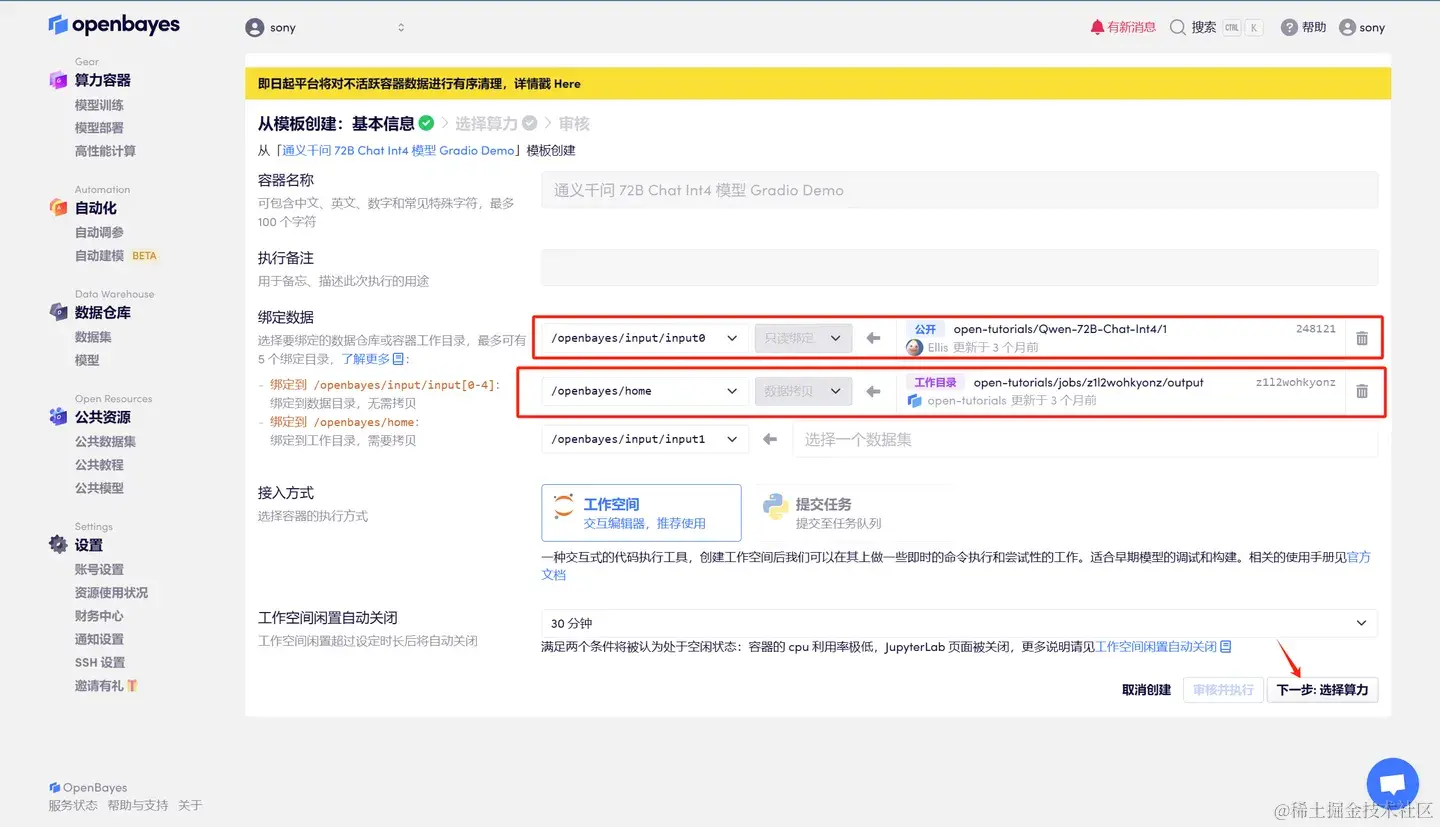
Task: Click the 自动化 section icon in sidebar
Action: click(x=58, y=208)
